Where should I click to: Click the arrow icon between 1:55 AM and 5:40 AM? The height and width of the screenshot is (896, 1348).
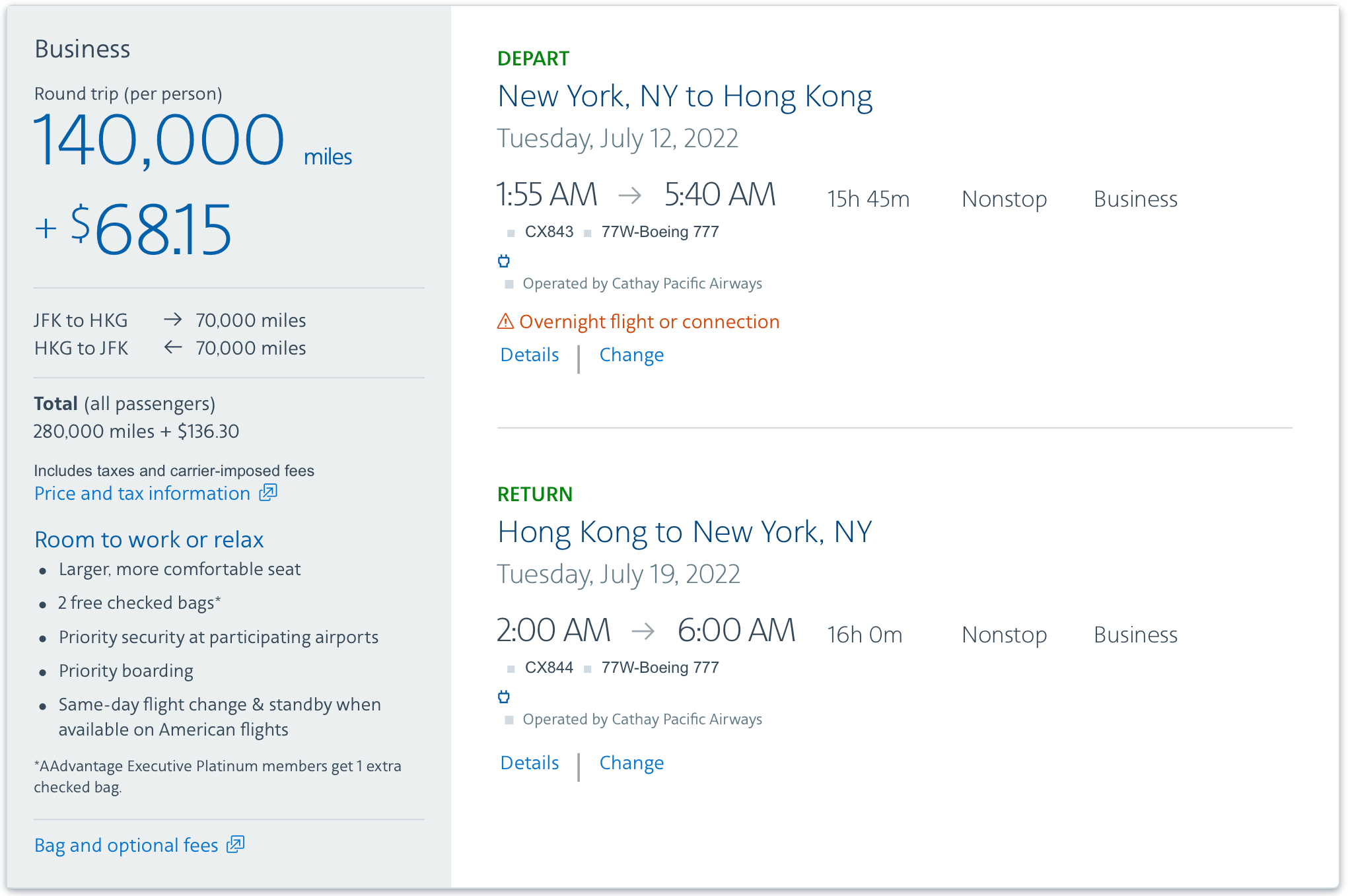630,195
